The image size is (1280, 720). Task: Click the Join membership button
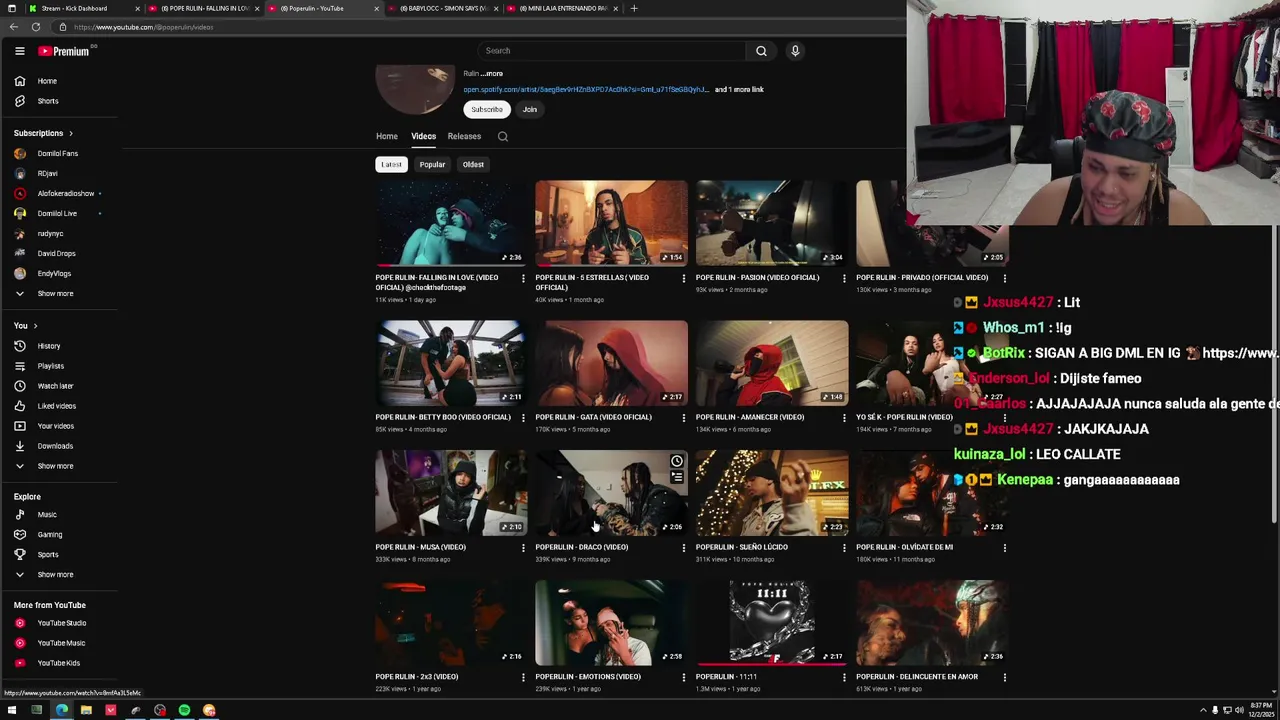tap(530, 110)
